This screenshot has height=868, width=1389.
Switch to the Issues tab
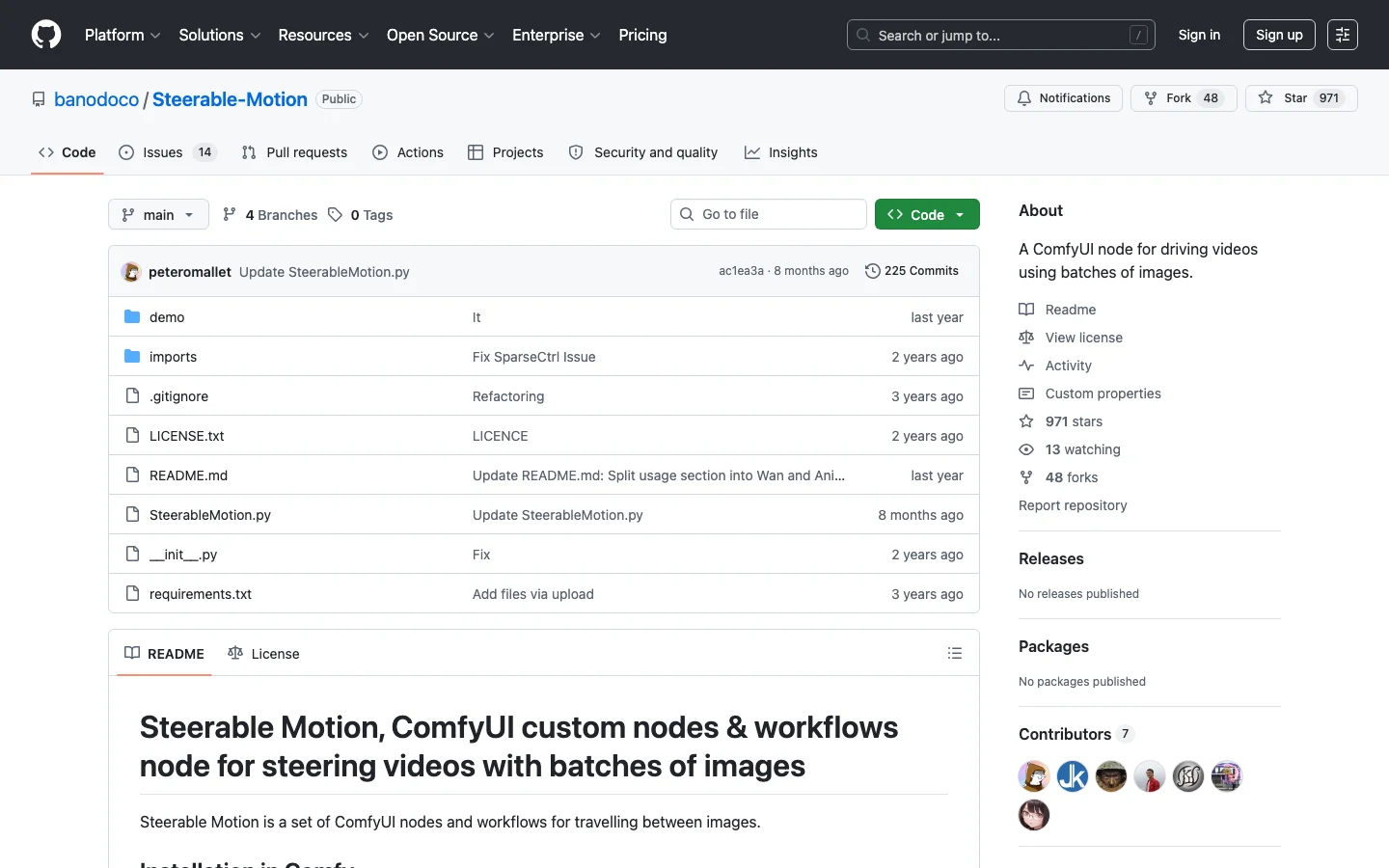coord(168,152)
